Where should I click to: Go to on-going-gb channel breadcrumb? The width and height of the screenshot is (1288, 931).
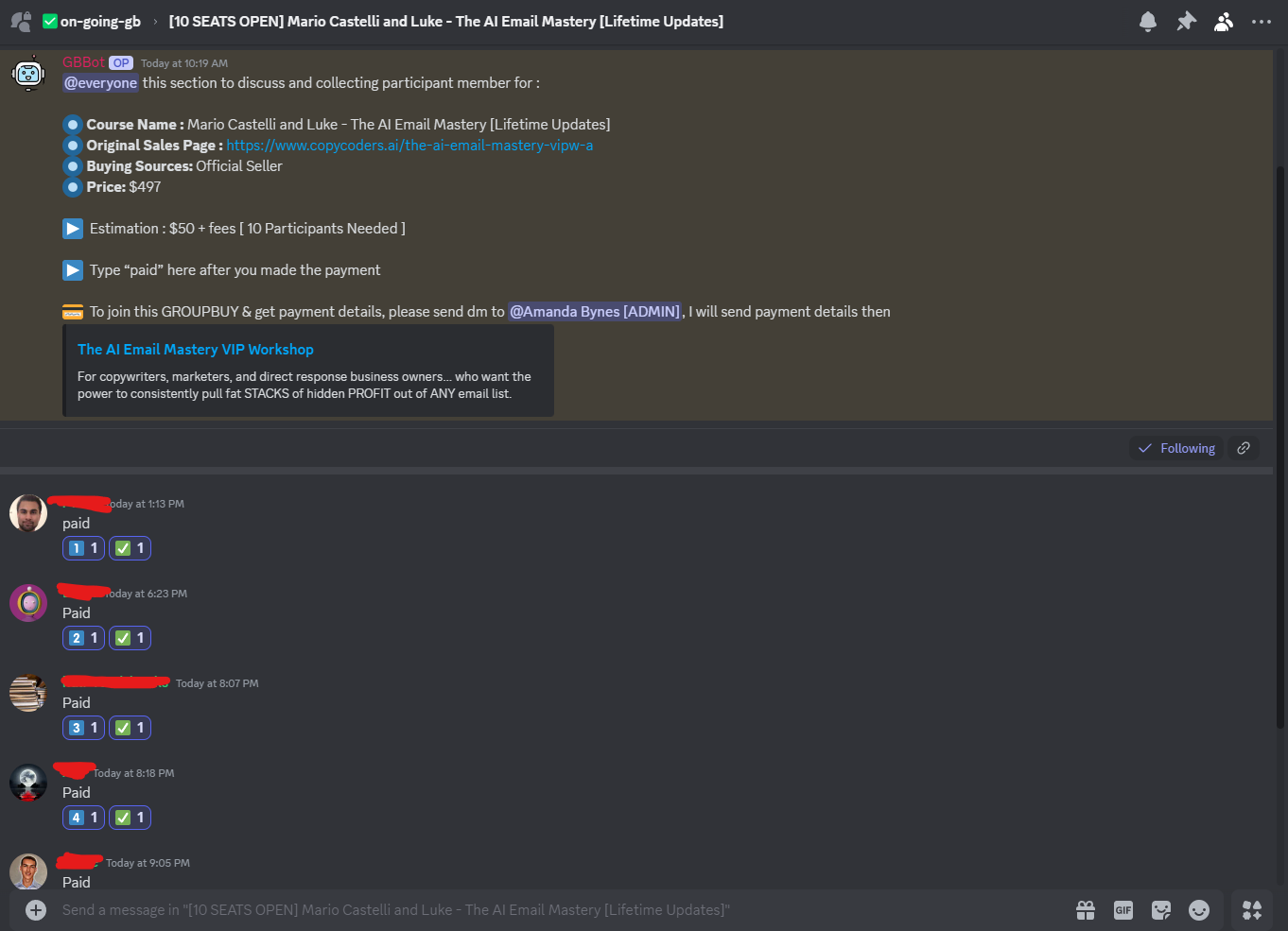[x=100, y=22]
